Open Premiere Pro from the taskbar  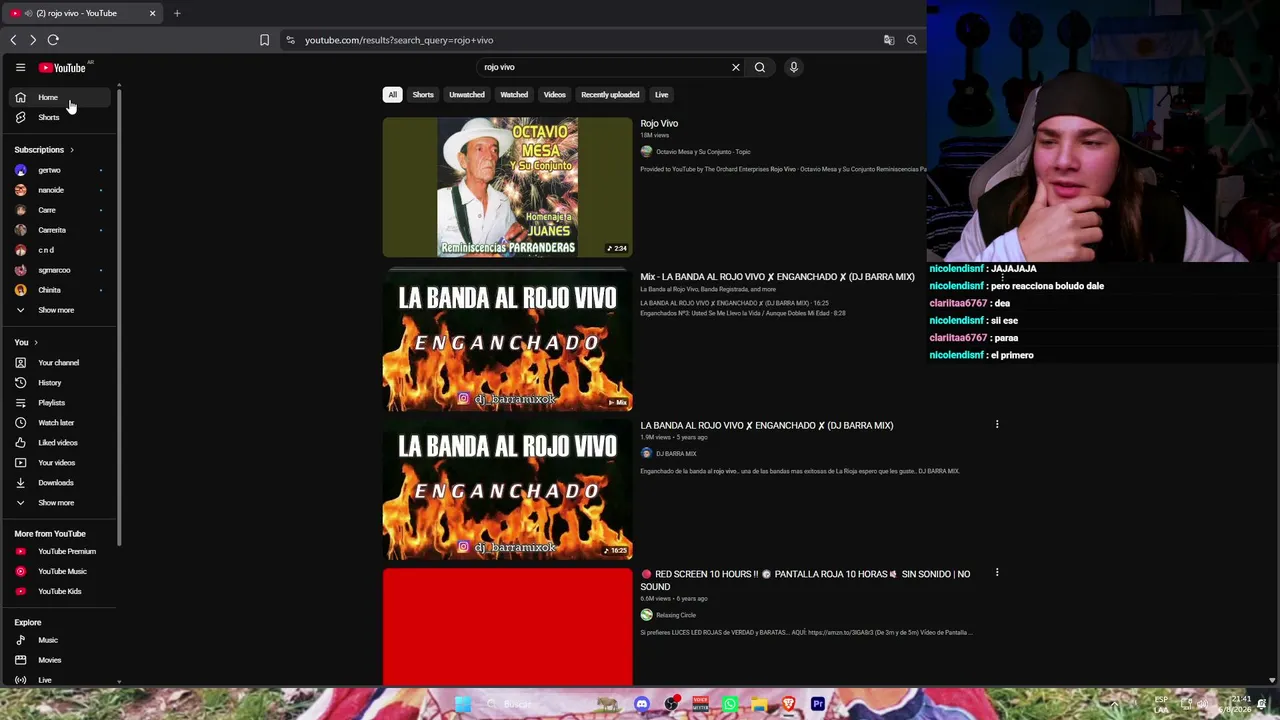tap(818, 704)
